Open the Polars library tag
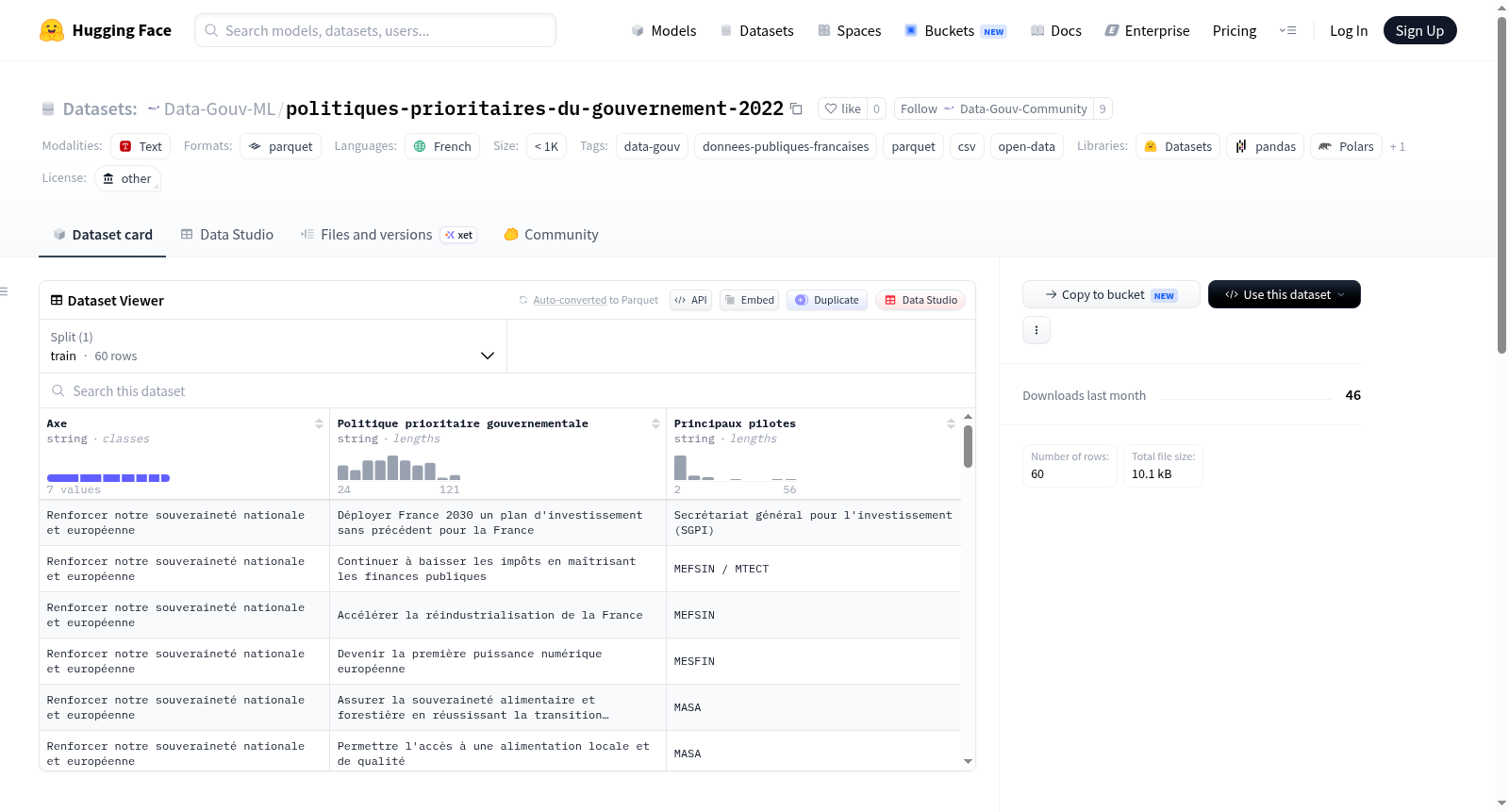 coord(1346,146)
